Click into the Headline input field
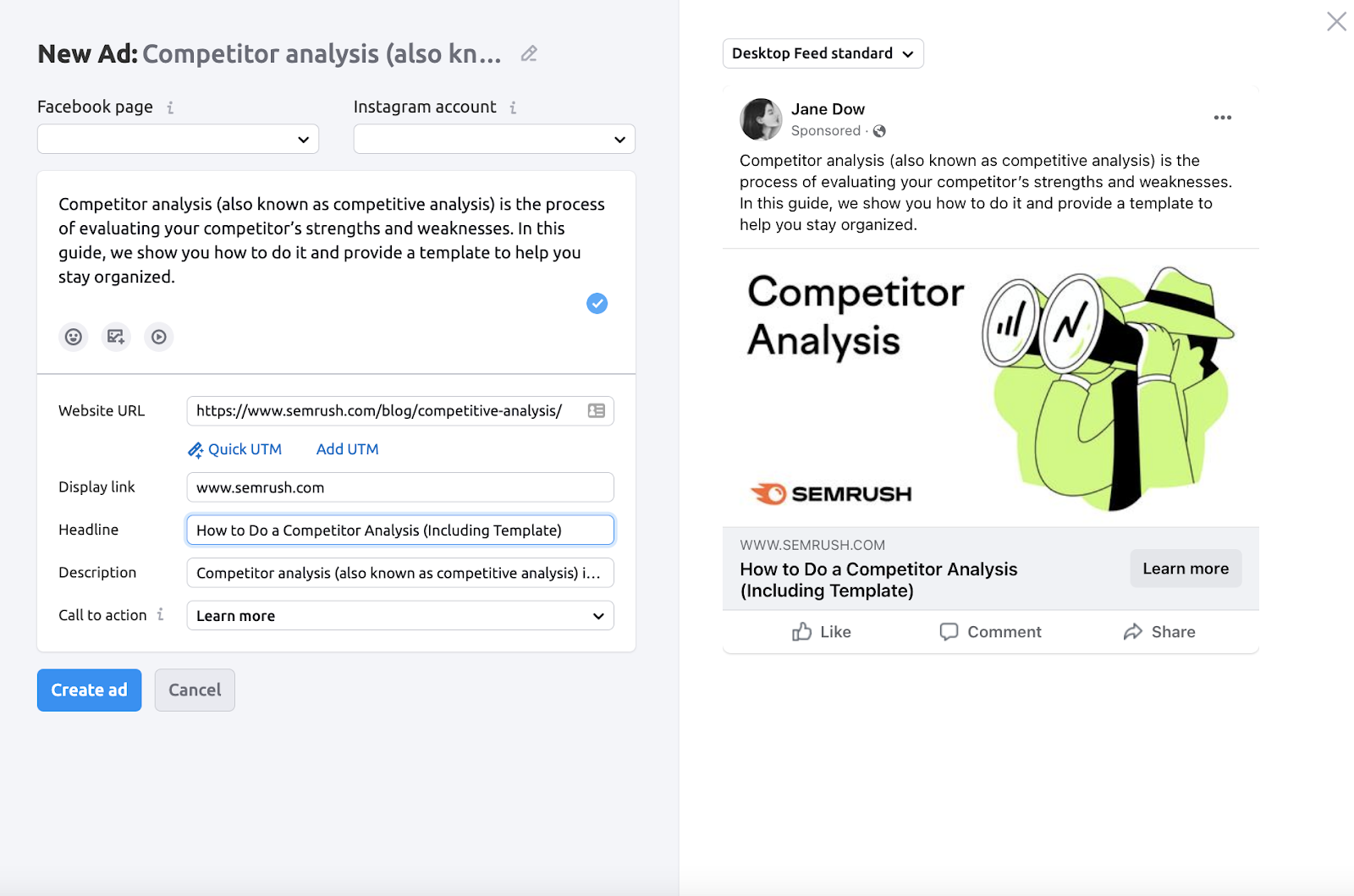Screen dimensions: 1354x896 click(400, 530)
